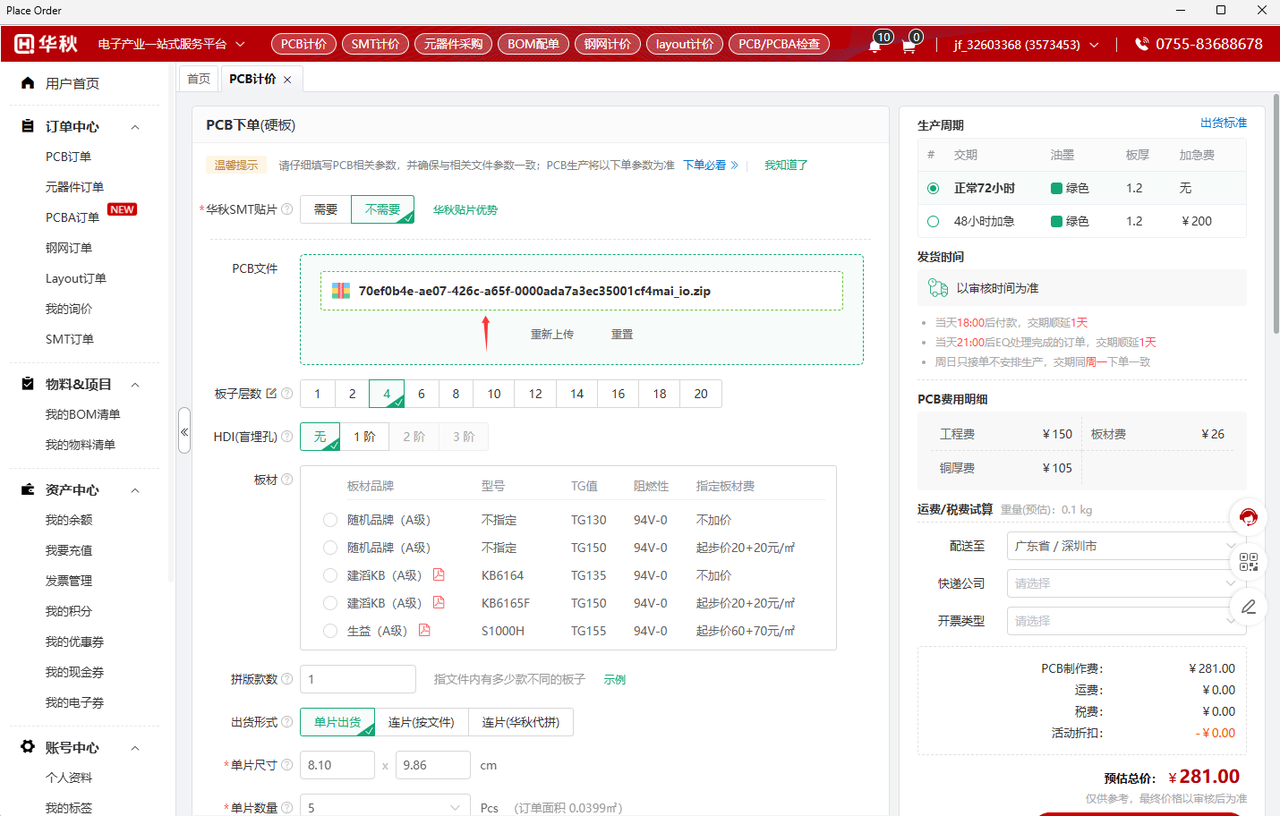
Task: Click the pencil feedback icon
Action: 1248,606
